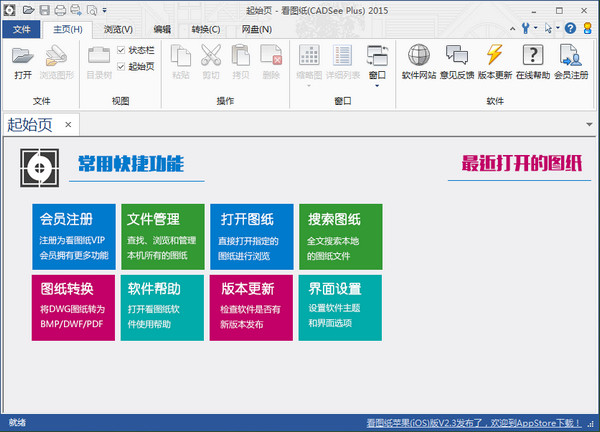This screenshot has height=432, width=600.
Task: Open the 软件网站 globe icon
Action: click(x=420, y=60)
